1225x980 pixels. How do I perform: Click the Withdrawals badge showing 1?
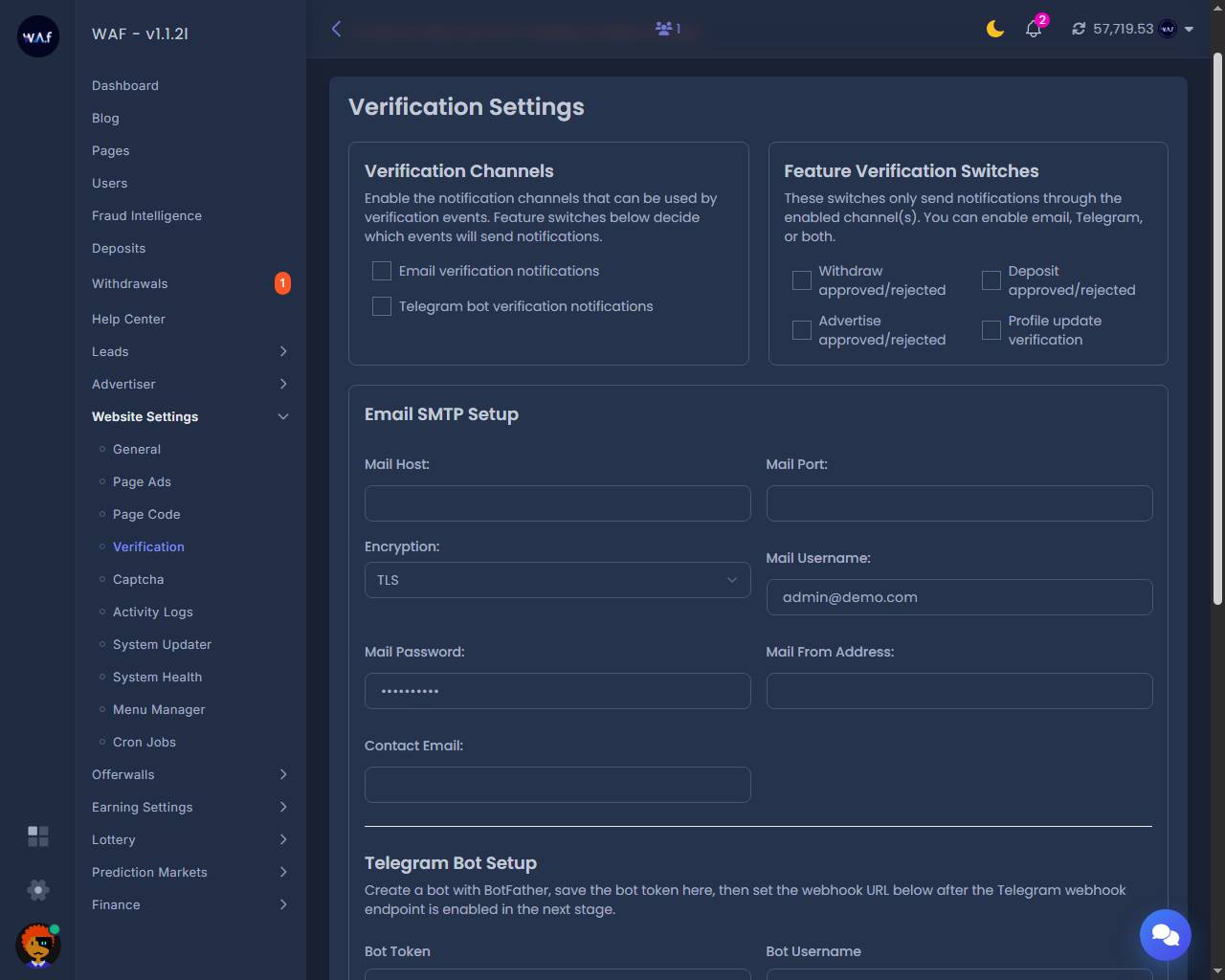282,283
